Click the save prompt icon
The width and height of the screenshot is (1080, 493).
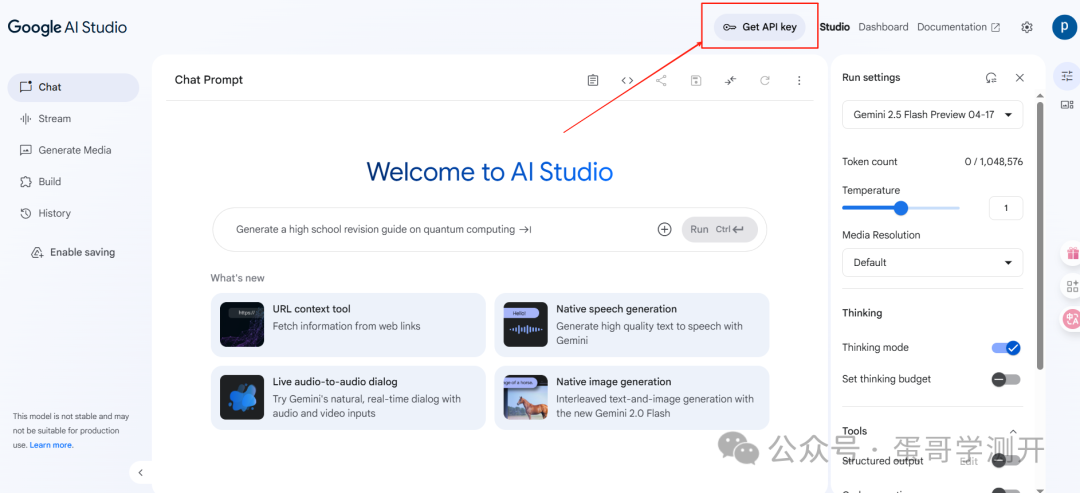[x=696, y=81]
